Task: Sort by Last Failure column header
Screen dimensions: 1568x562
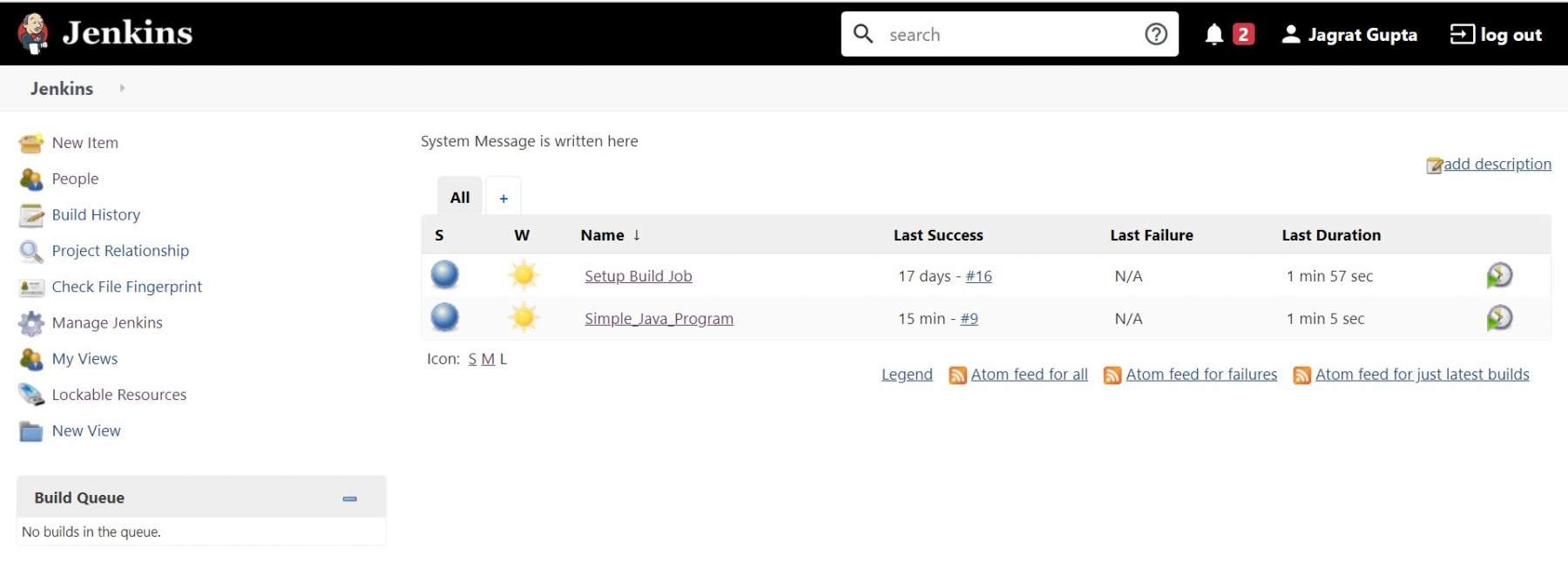Action: pyautogui.click(x=1152, y=235)
